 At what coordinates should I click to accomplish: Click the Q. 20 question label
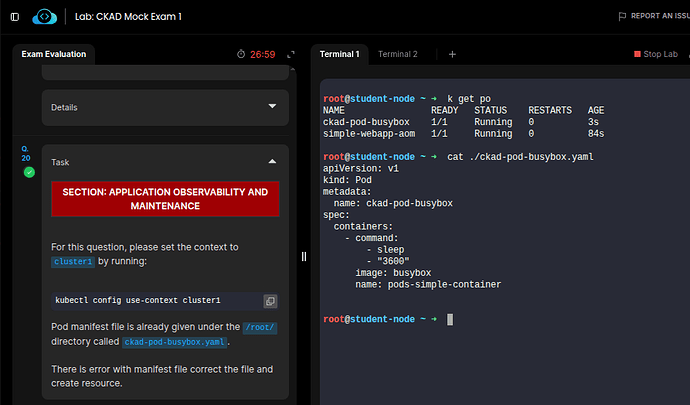26,154
